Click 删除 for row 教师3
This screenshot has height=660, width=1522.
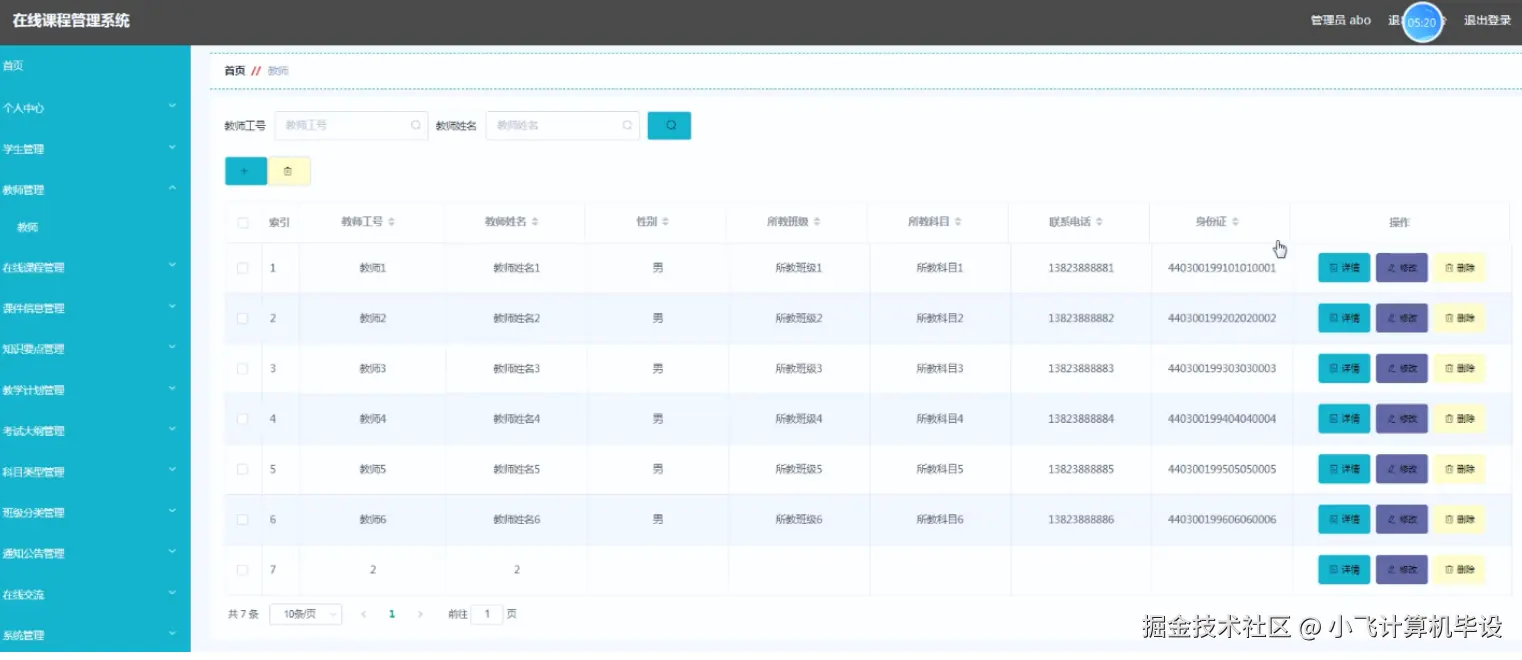(1460, 368)
